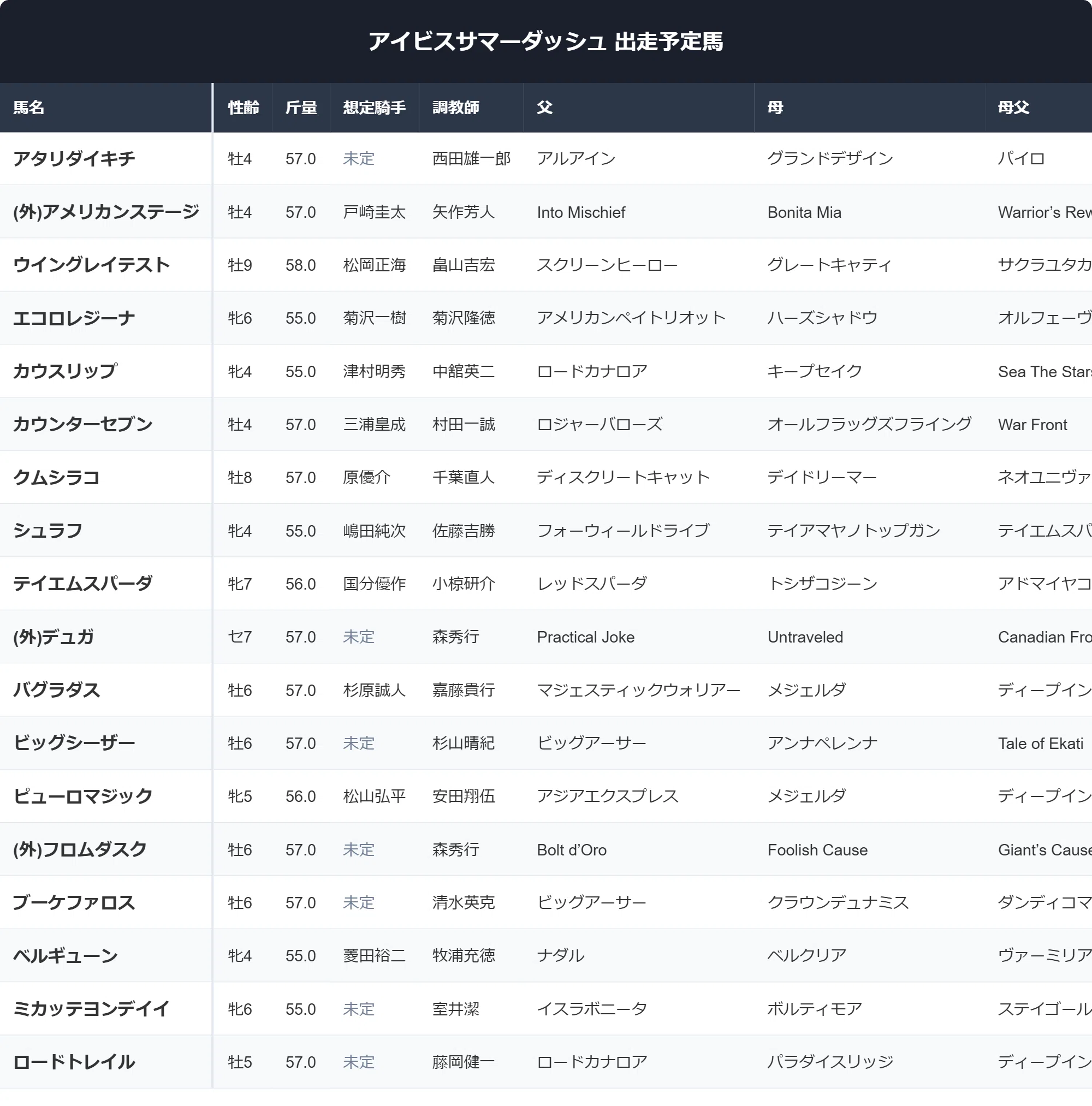The image size is (1092, 1106).
Task: Select horse name カウスリップ
Action: 66,371
